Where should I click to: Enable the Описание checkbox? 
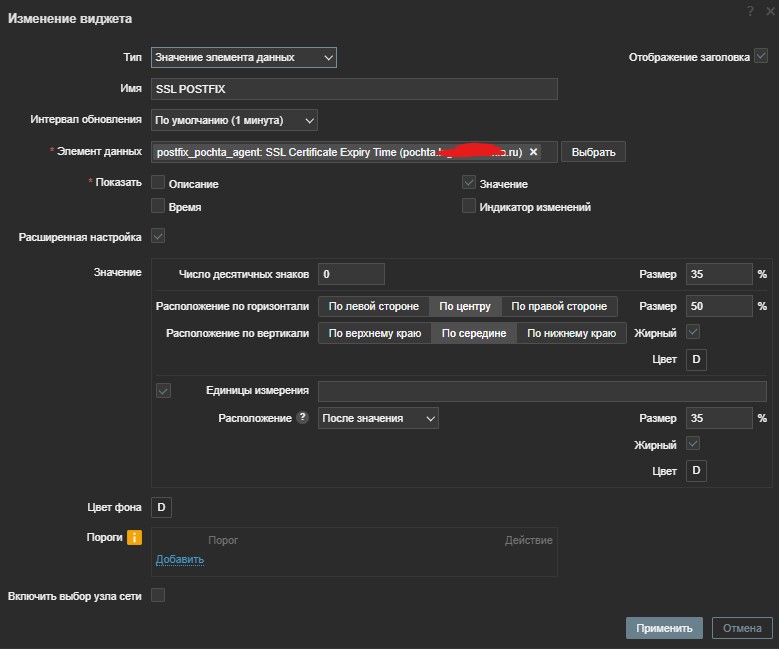click(x=158, y=183)
